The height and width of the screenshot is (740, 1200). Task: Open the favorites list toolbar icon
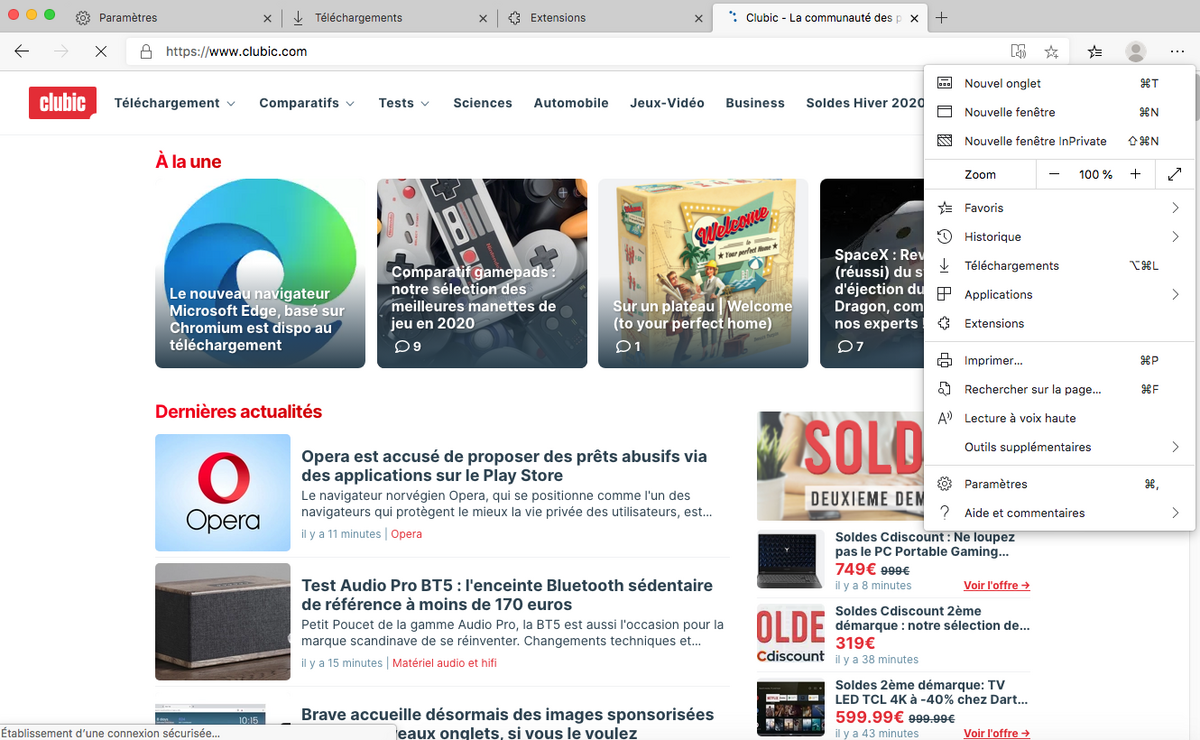click(x=1095, y=52)
